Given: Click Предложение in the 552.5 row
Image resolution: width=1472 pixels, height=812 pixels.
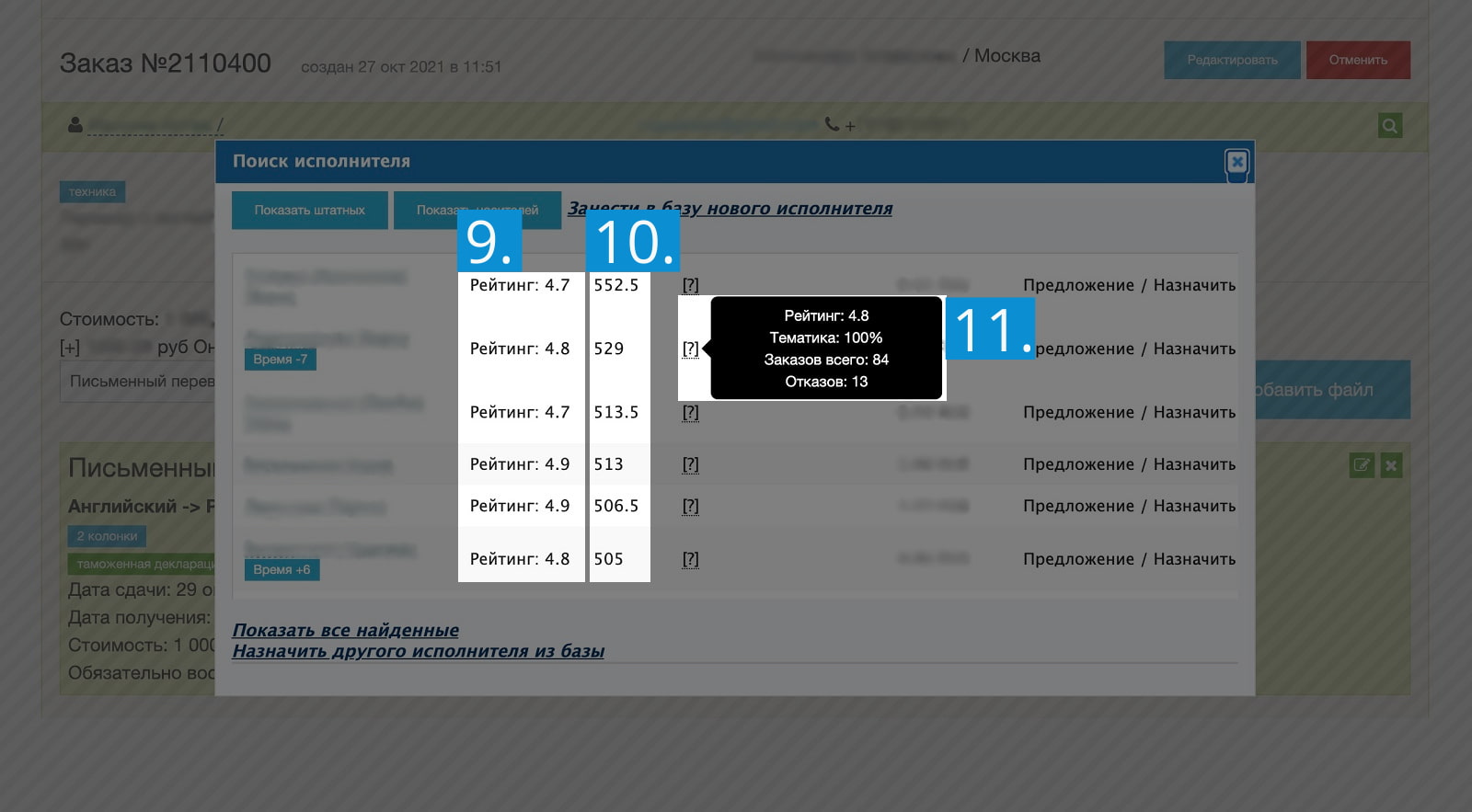Looking at the screenshot, I should click(x=1078, y=285).
